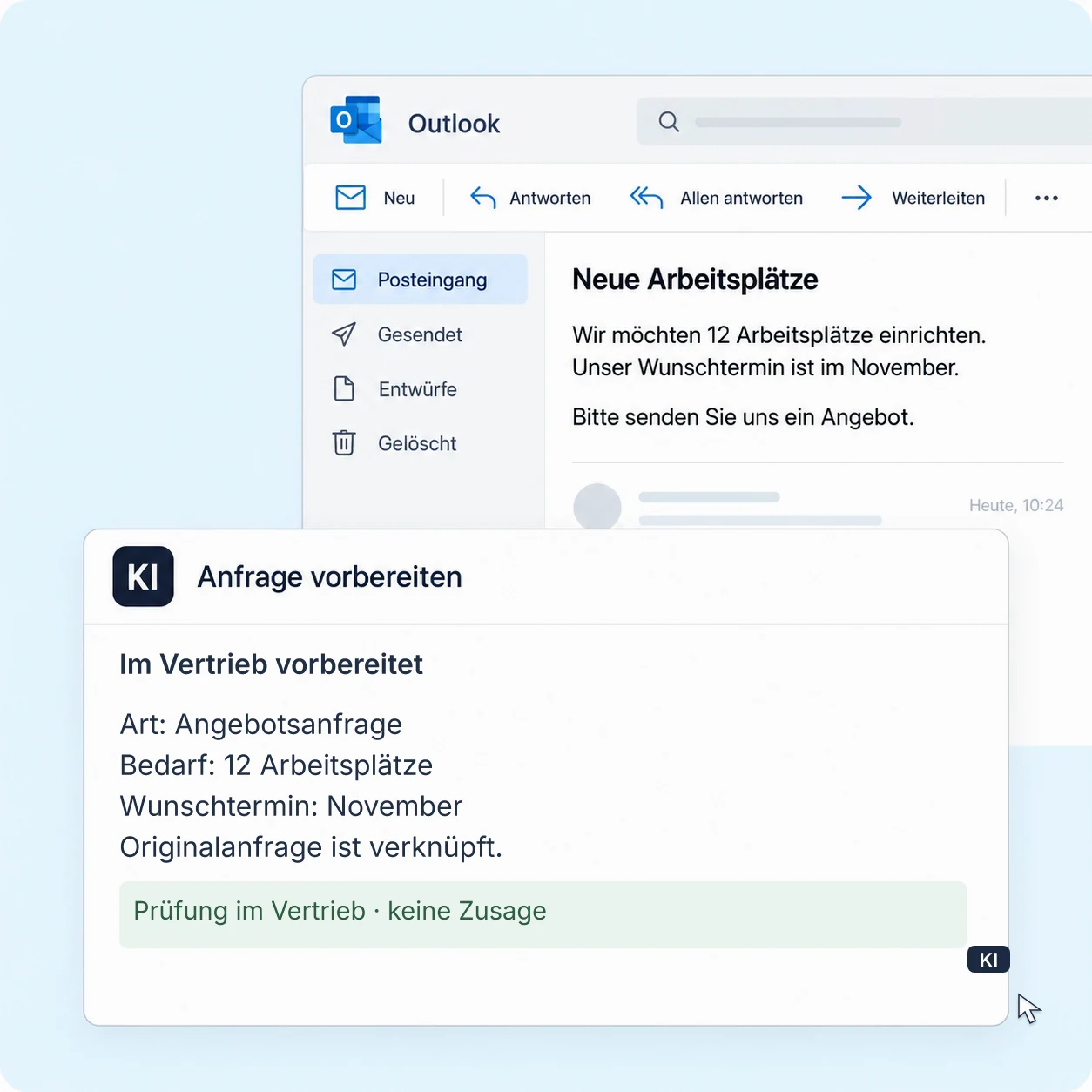Click the Art: Angebotsanfrage line

point(261,725)
